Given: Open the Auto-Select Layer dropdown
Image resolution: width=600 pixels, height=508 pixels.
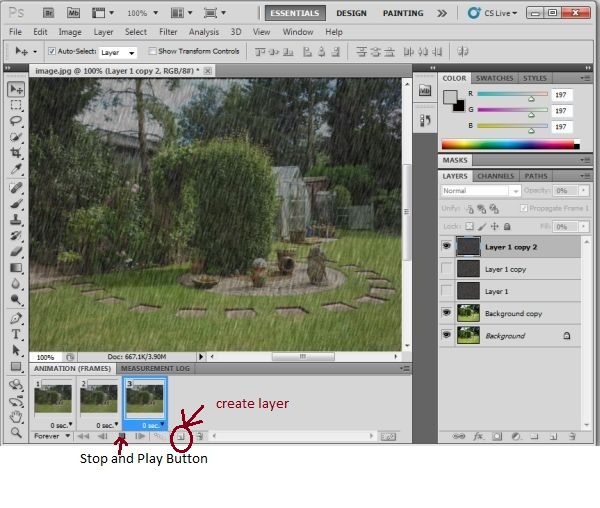Looking at the screenshot, I should pyautogui.click(x=118, y=52).
